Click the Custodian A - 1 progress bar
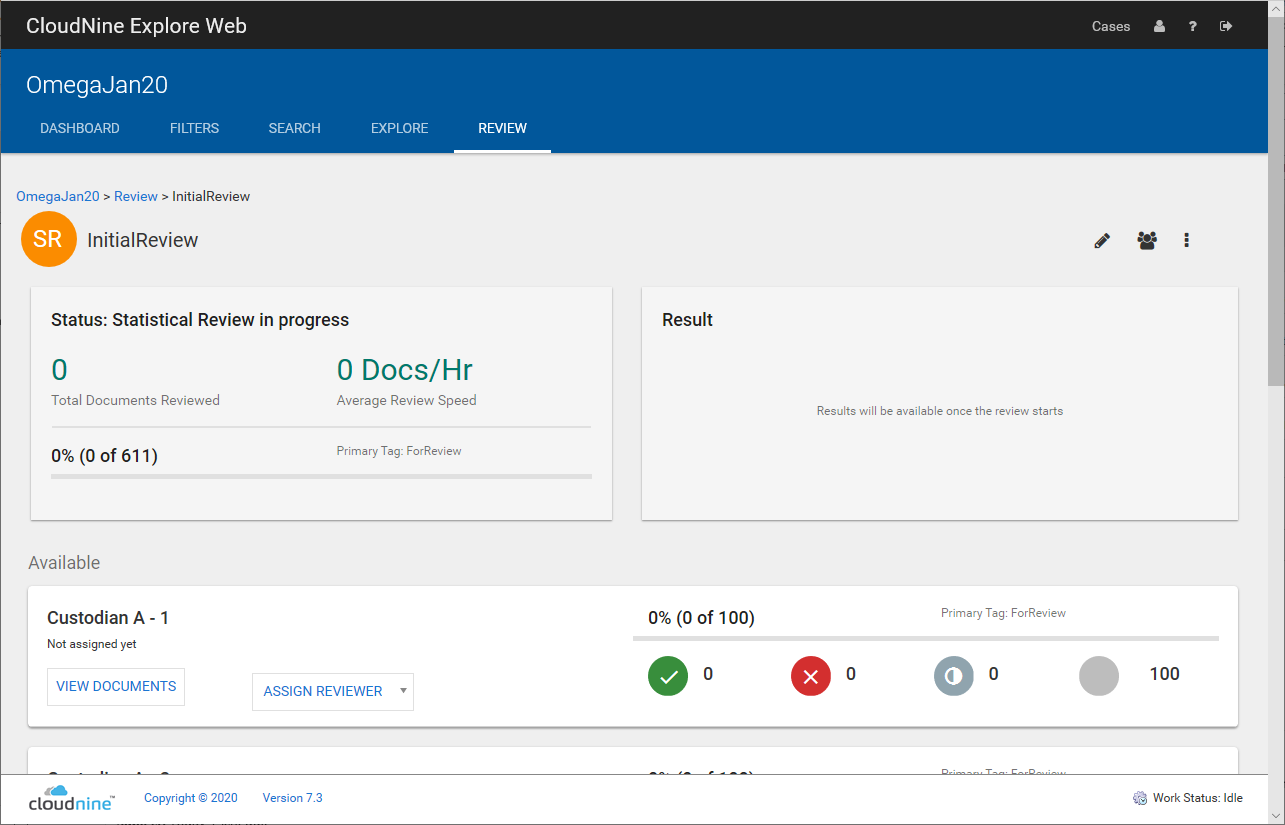The width and height of the screenshot is (1285, 825). pyautogui.click(x=926, y=638)
